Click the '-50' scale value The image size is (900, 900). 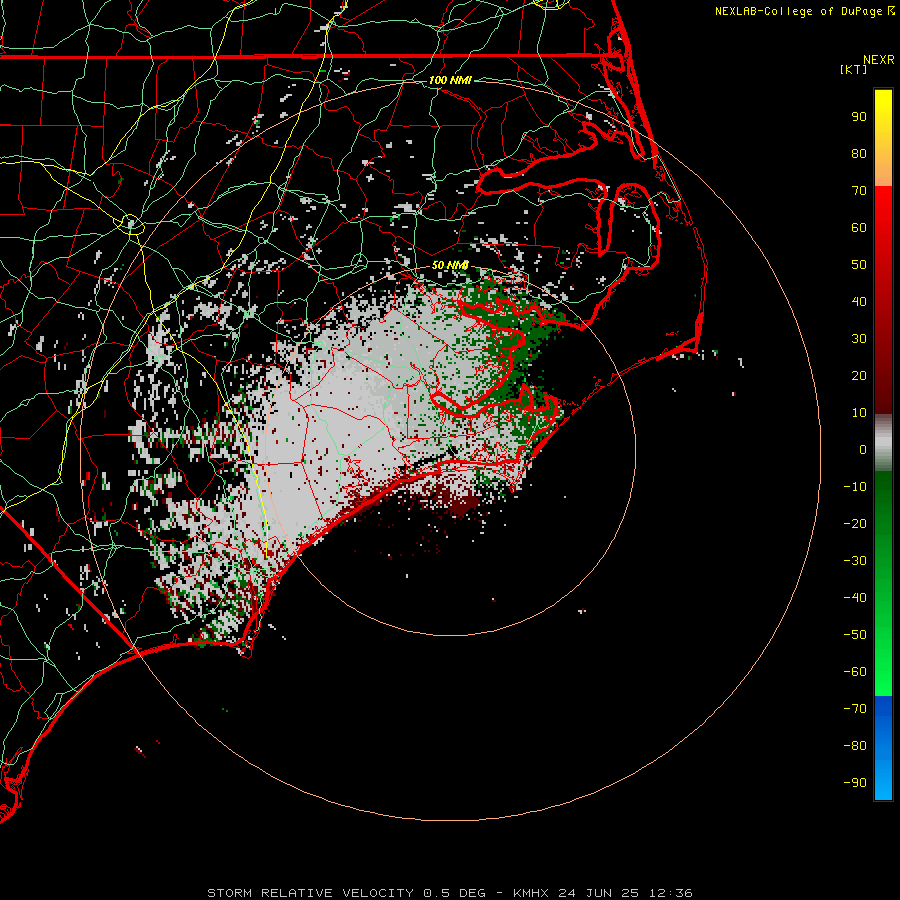click(x=855, y=635)
